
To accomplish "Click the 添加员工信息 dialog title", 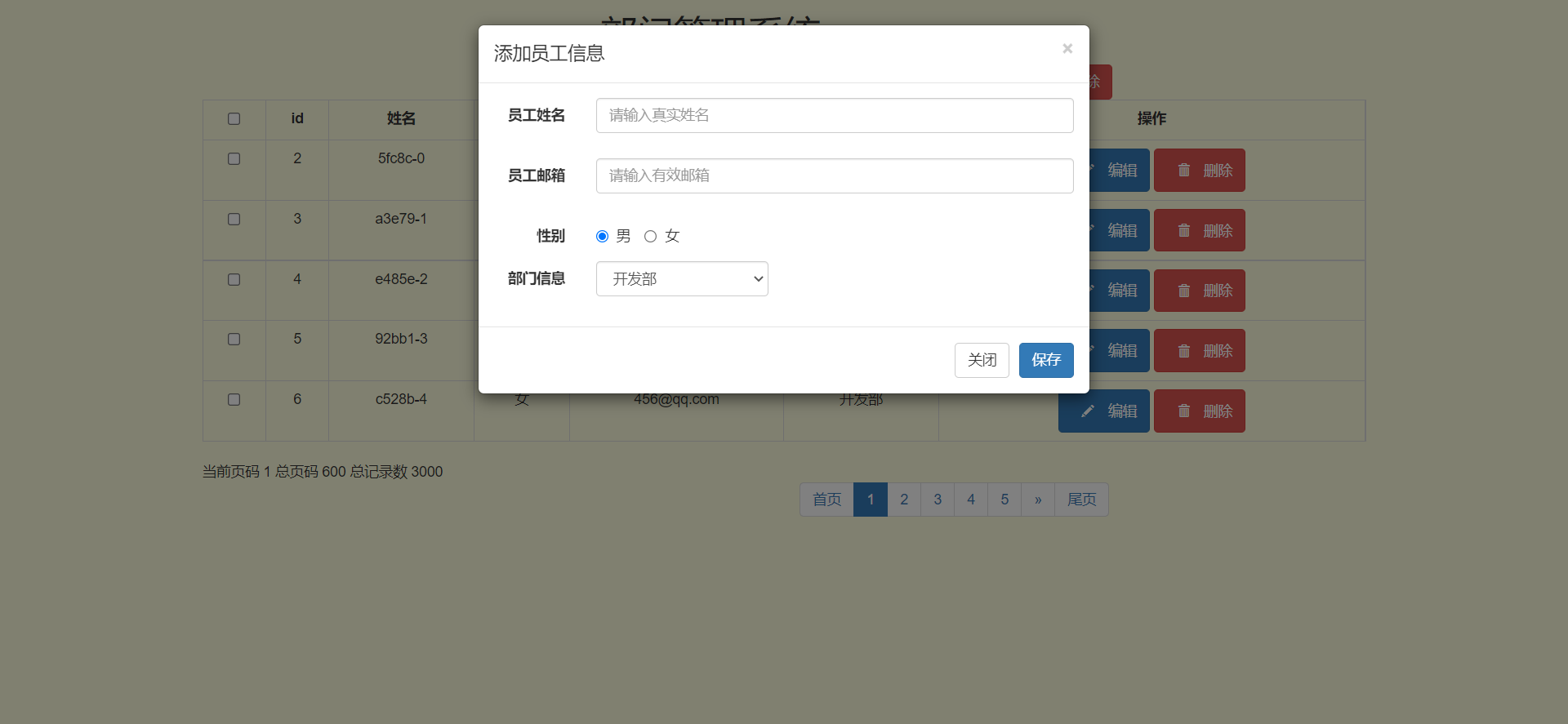I will tap(549, 54).
